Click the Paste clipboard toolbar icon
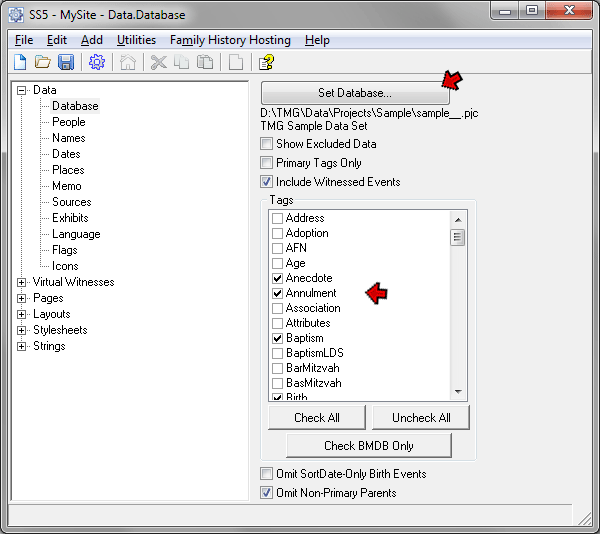Viewport: 600px width, 534px height. (x=205, y=62)
